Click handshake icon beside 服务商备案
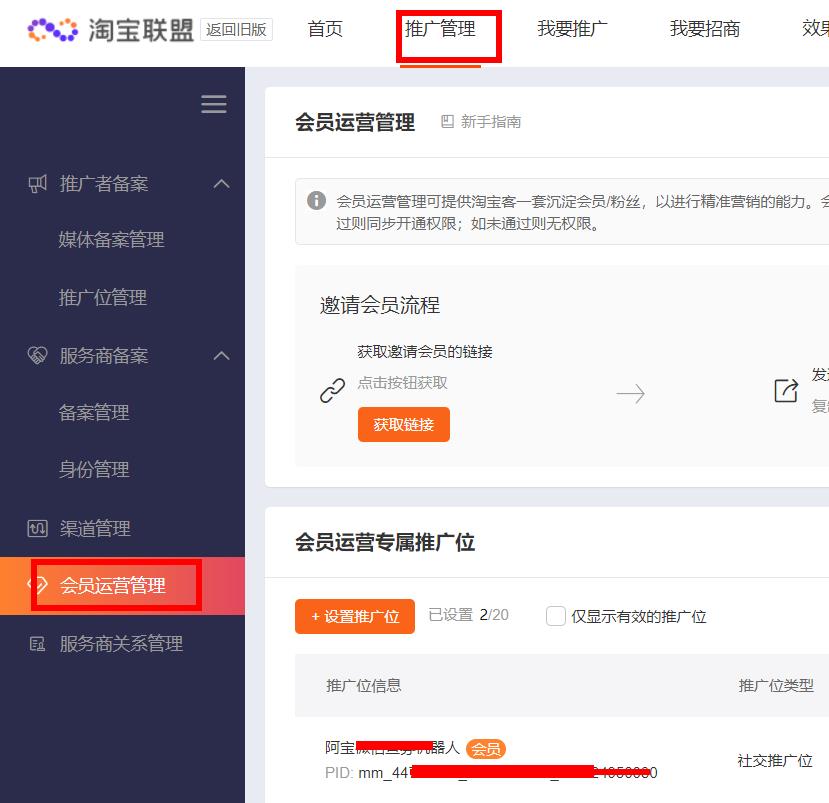The height and width of the screenshot is (803, 829). [x=38, y=355]
